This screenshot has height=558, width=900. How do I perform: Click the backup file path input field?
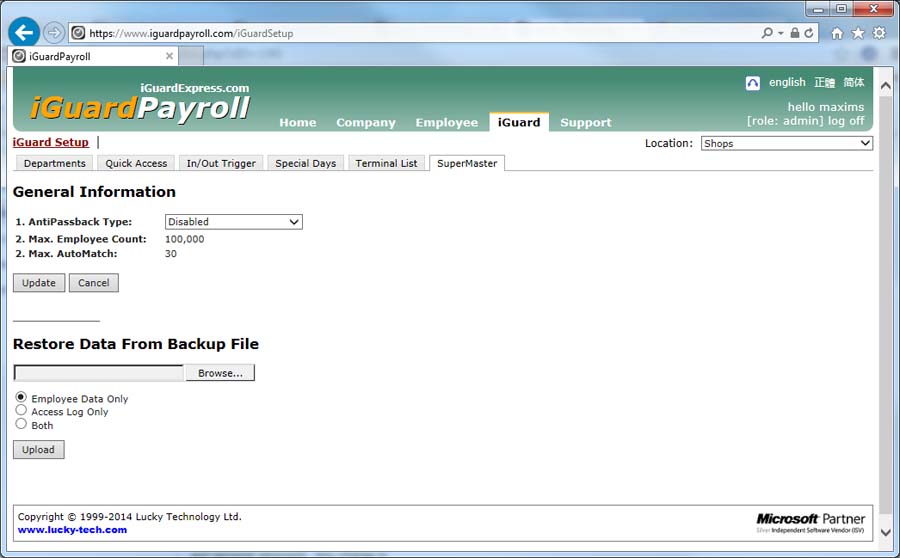[x=99, y=373]
